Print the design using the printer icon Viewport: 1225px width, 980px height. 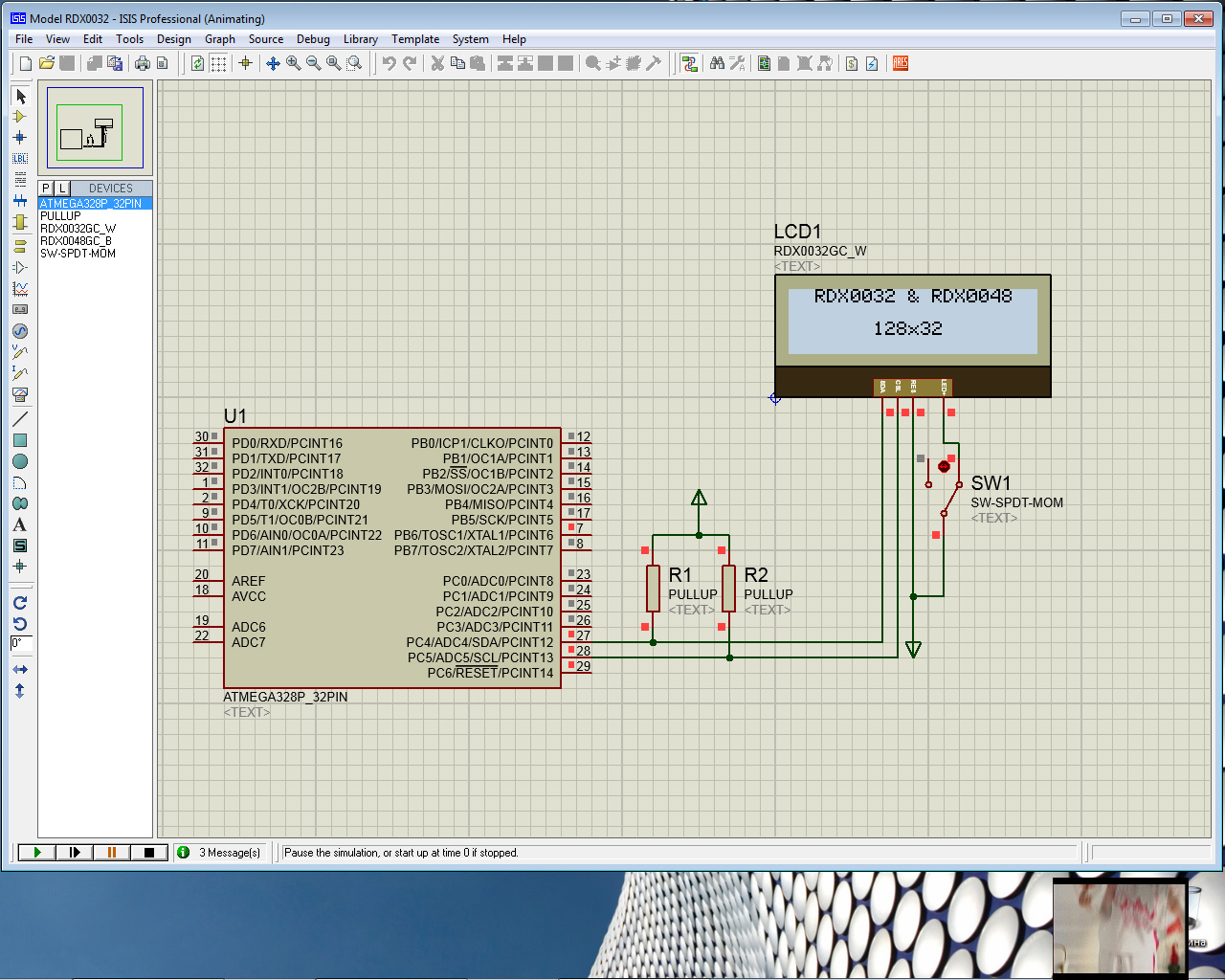coord(143,63)
